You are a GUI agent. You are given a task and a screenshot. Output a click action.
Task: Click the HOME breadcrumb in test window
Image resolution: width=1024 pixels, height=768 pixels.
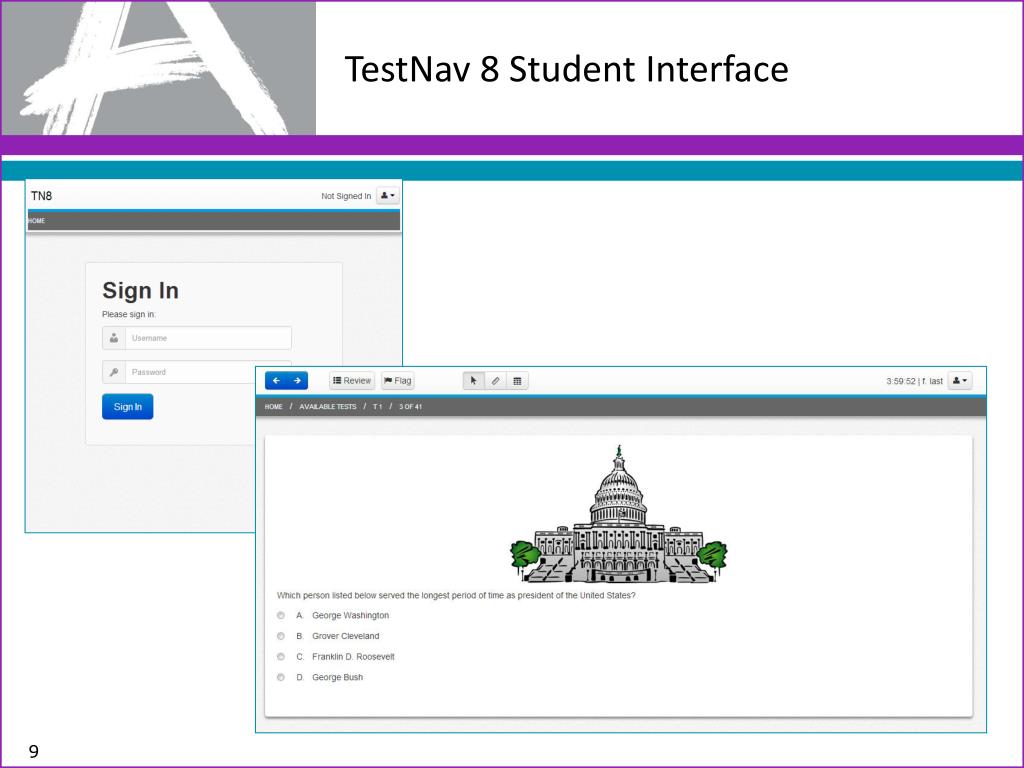274,407
